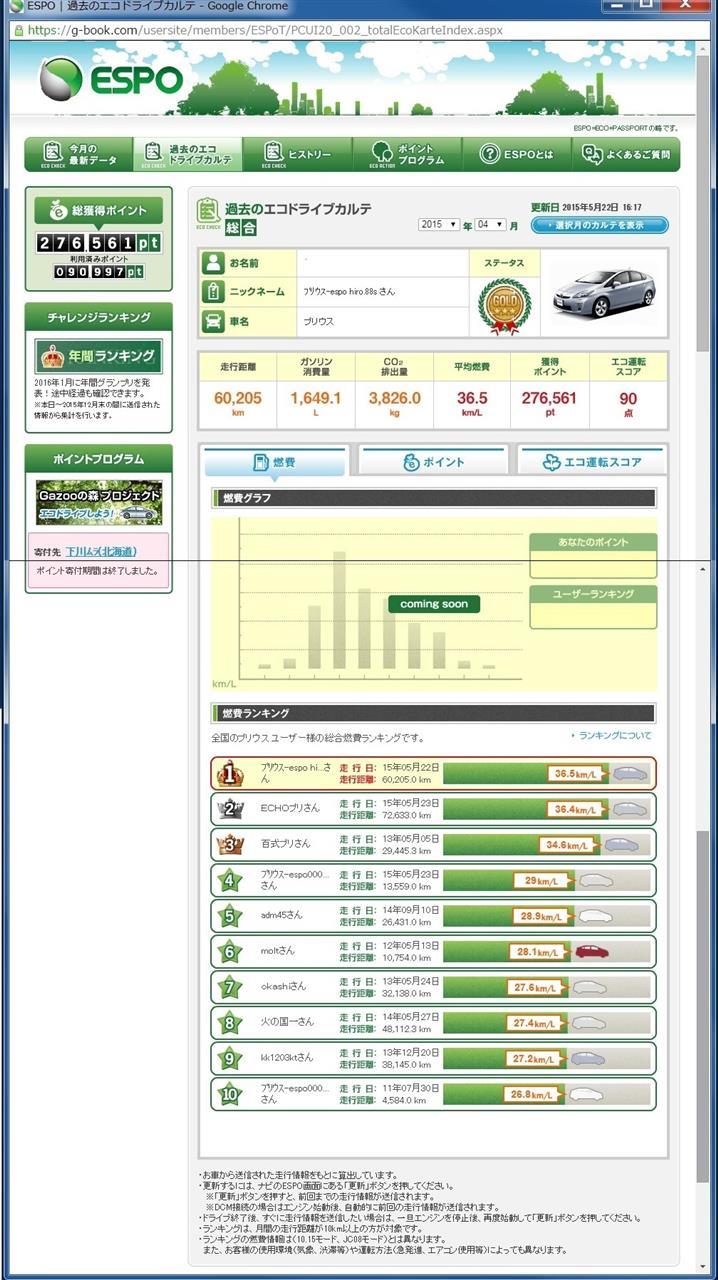
Task: Switch to the ポイント tab
Action: (x=433, y=461)
